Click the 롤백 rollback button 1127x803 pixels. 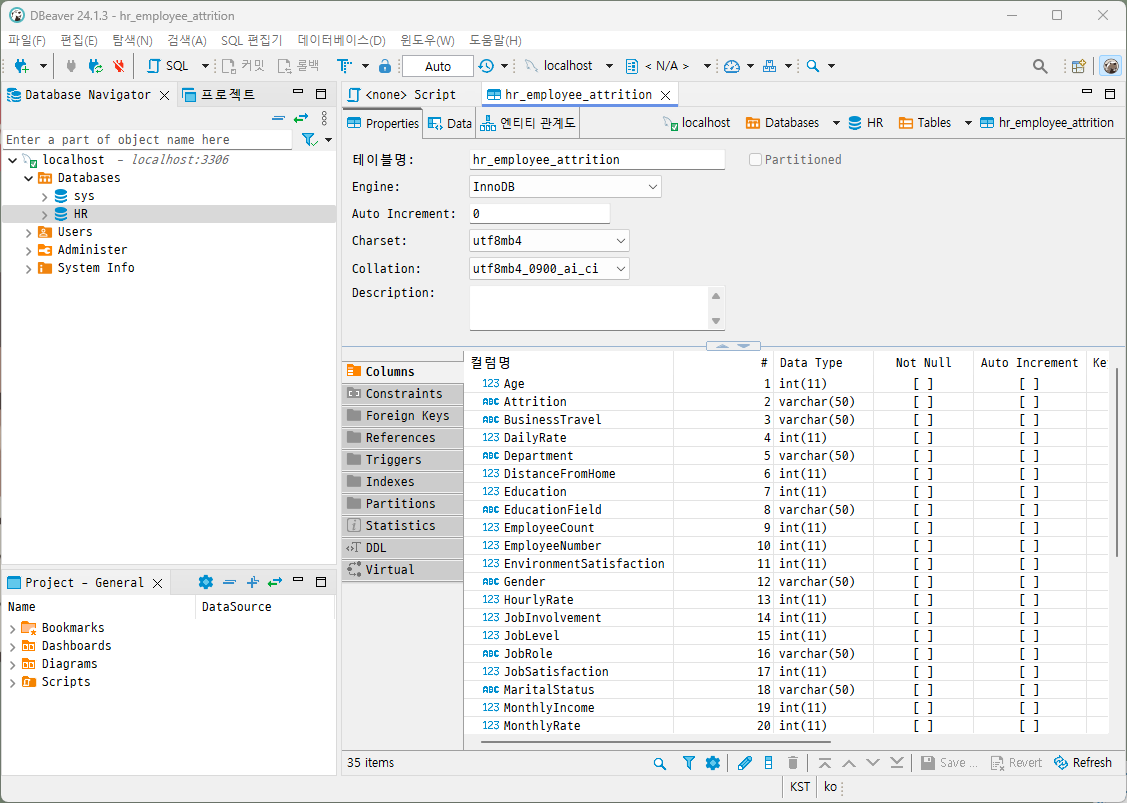pos(298,66)
